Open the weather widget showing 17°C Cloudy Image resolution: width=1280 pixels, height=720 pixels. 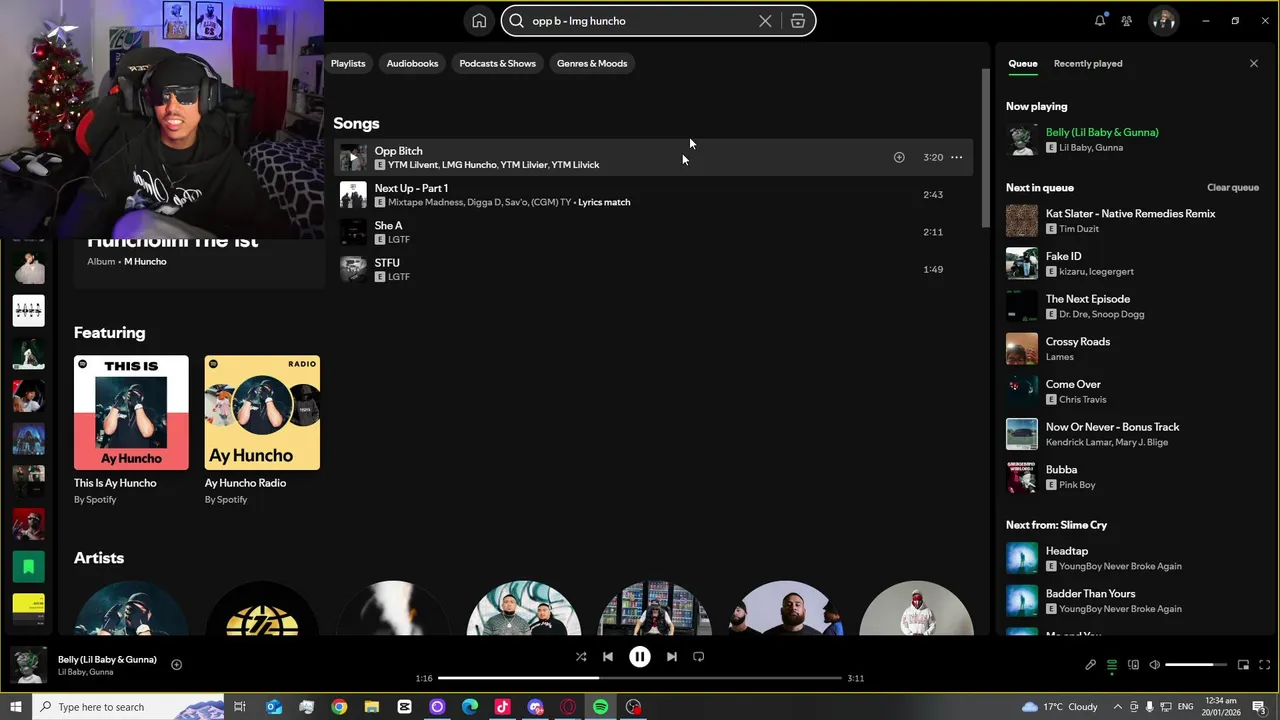point(1058,707)
